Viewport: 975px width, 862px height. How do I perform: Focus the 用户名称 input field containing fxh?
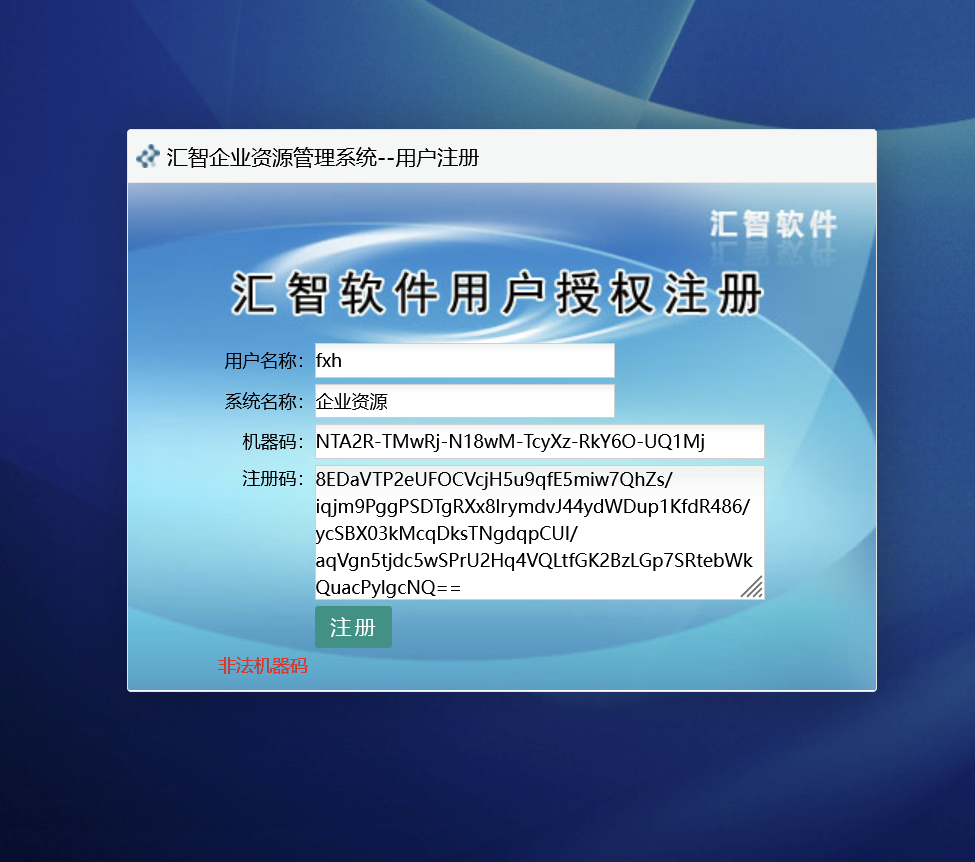464,360
